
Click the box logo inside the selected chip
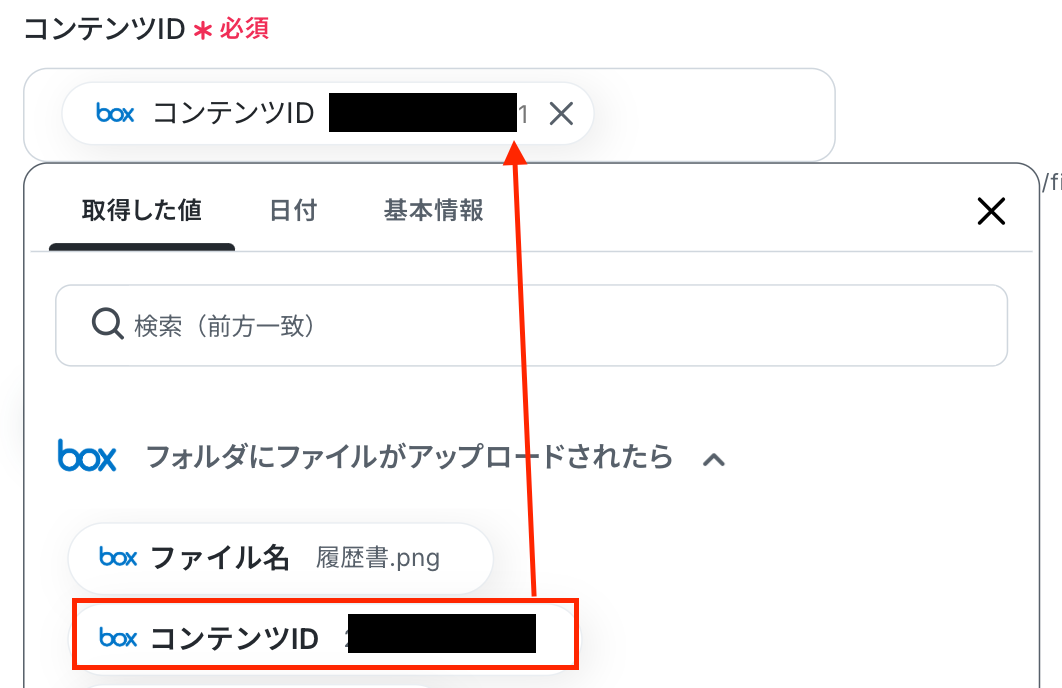coord(115,113)
